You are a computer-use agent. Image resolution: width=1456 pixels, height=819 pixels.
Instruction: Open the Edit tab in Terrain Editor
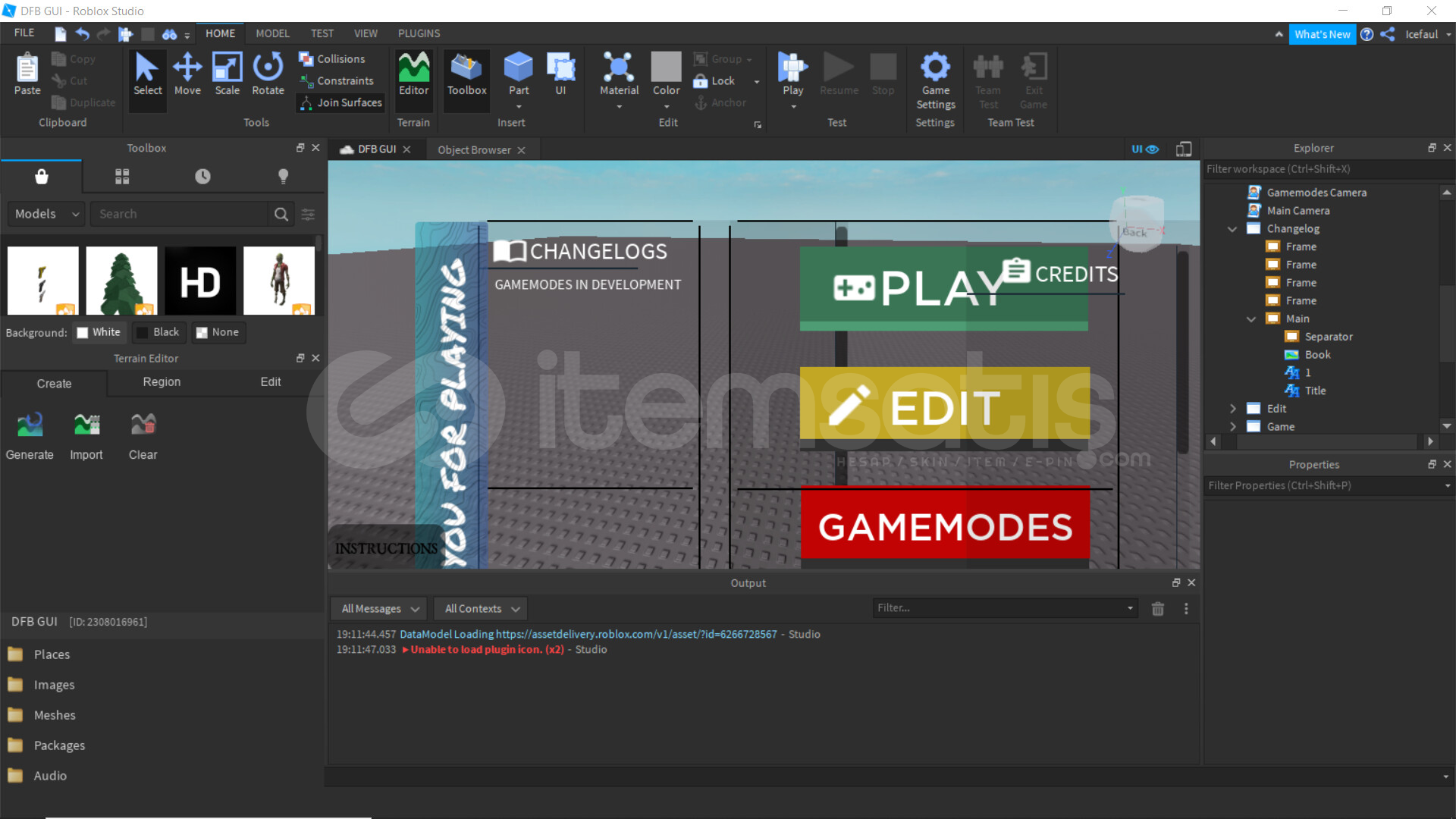271,382
